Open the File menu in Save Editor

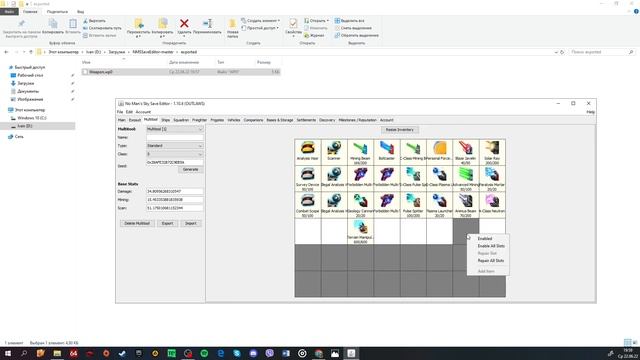pyautogui.click(x=120, y=112)
